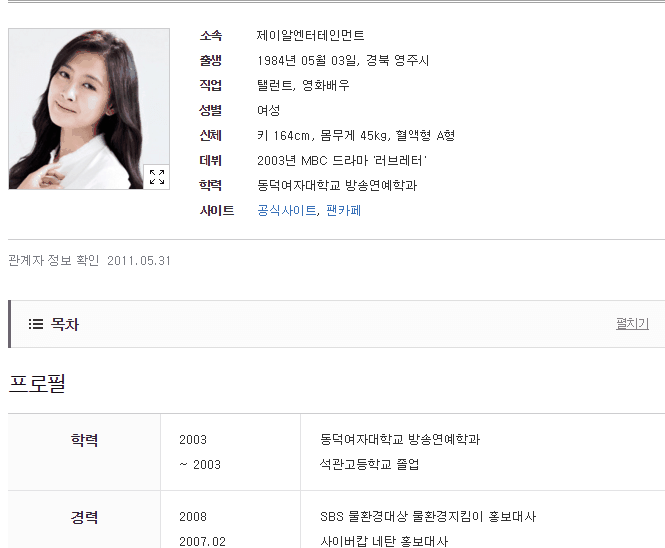Screen dimensions: 665x548
Task: Click the 데뷔 label
Action: pyautogui.click(x=210, y=161)
